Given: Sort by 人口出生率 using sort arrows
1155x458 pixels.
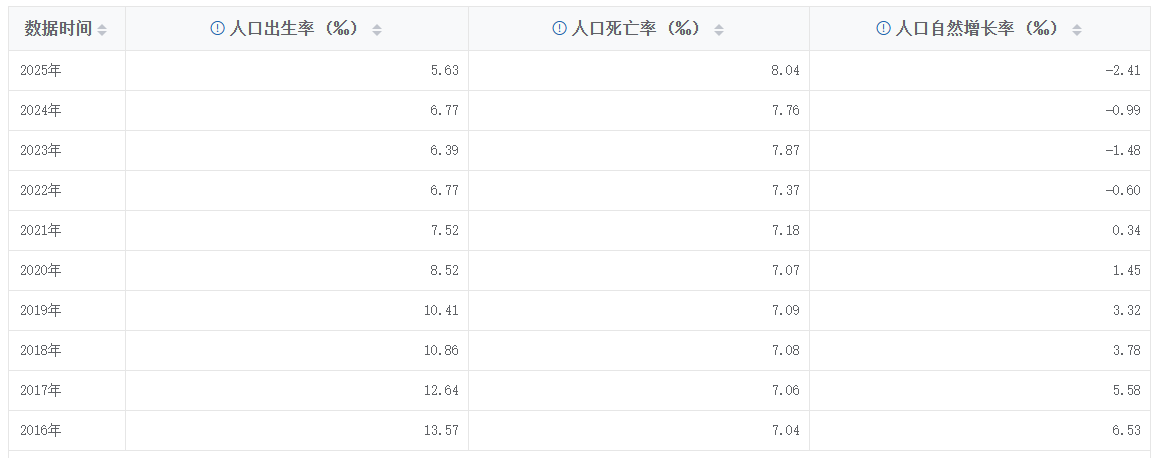Looking at the screenshot, I should pyautogui.click(x=376, y=29).
